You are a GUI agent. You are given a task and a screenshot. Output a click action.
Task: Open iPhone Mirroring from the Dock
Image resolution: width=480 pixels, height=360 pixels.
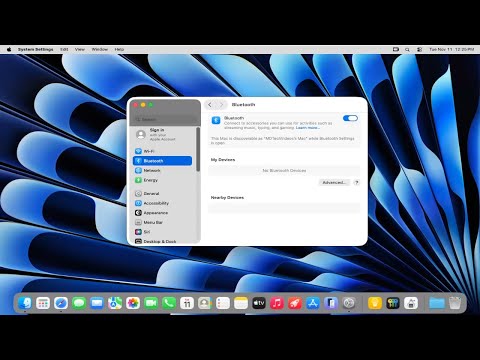[x=331, y=303]
